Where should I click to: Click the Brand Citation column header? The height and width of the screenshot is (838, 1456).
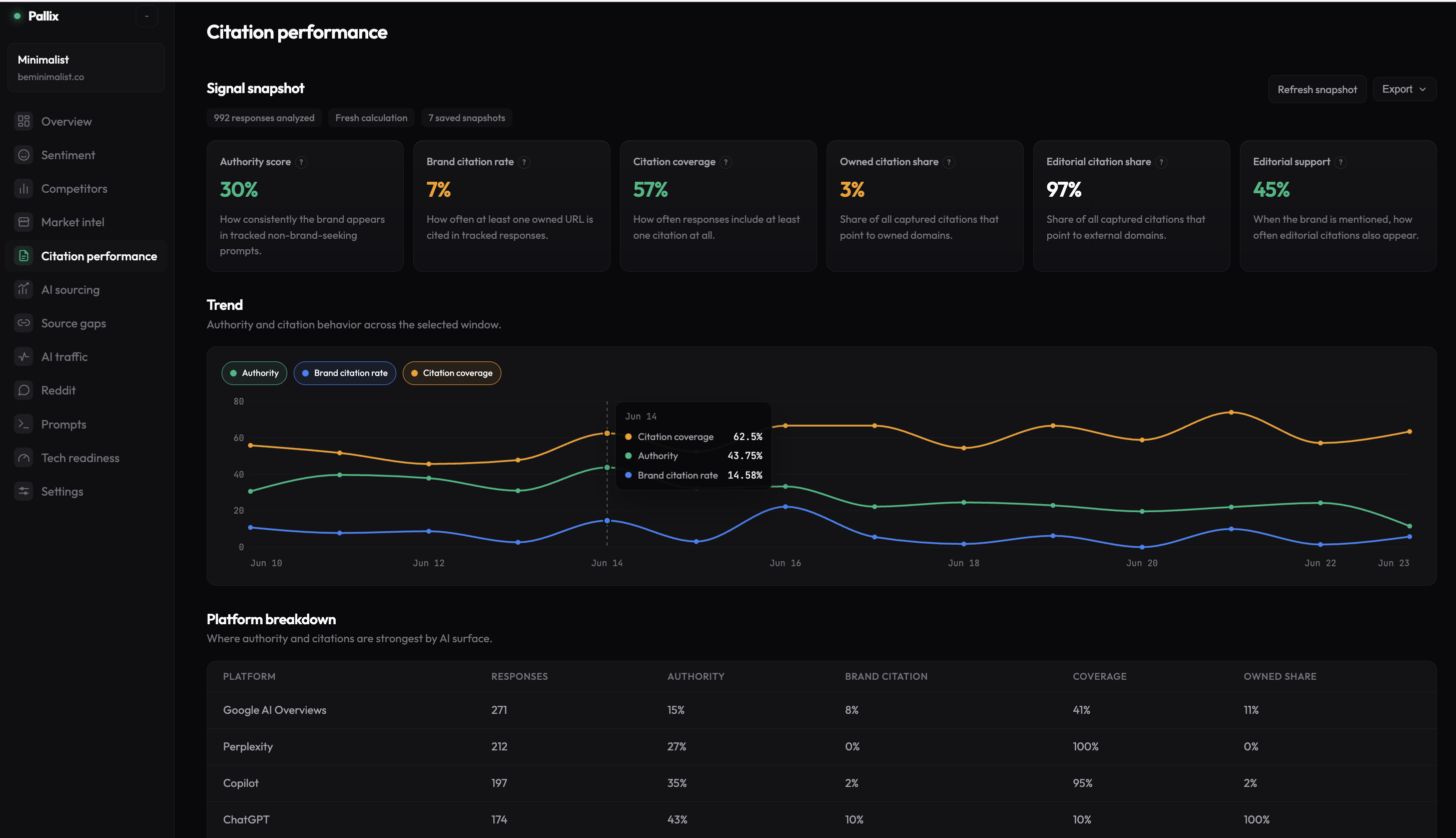[x=886, y=676]
